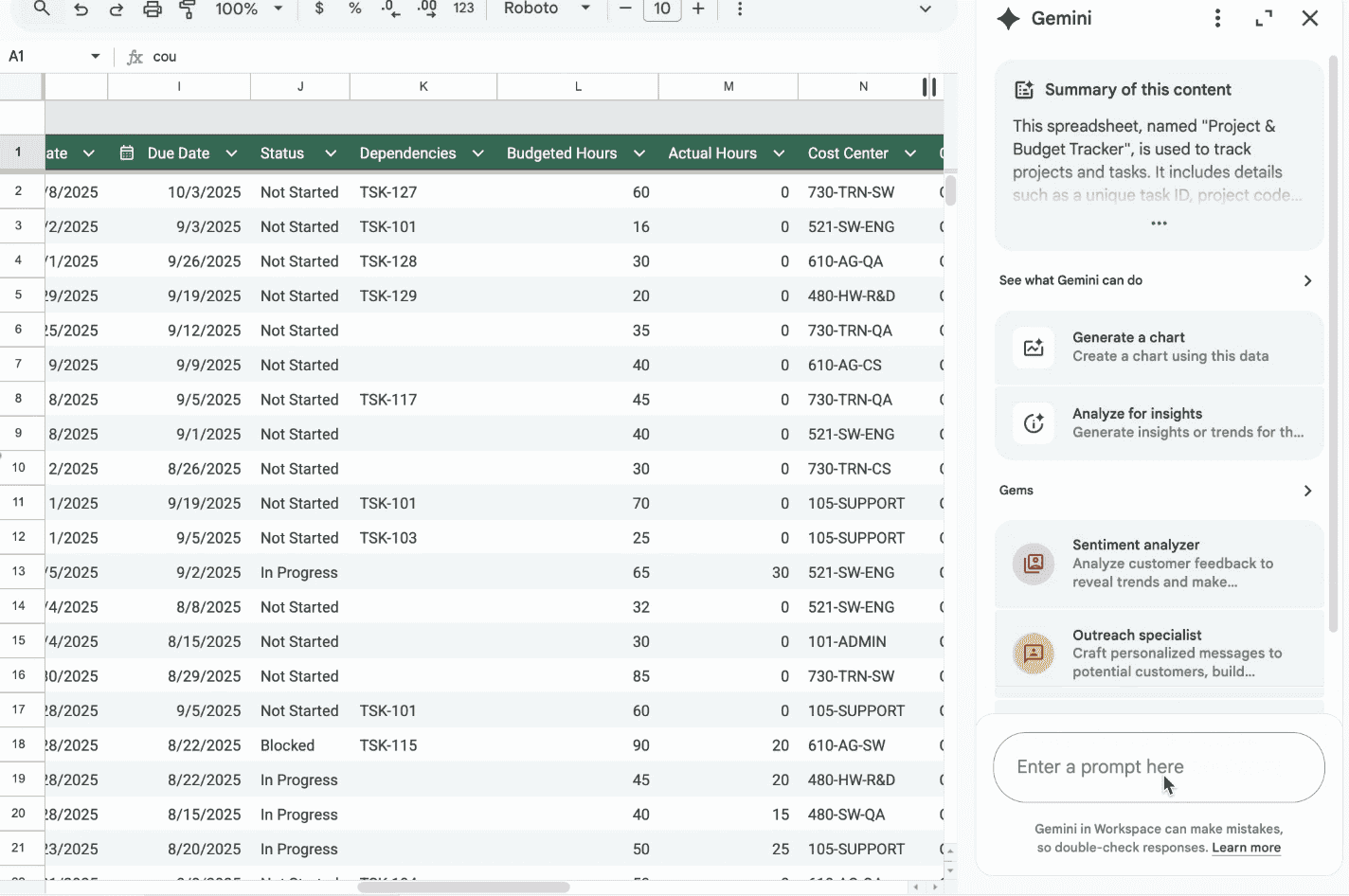1349x896 pixels.
Task: Expand the Gemini panel to full size
Action: point(1264,19)
